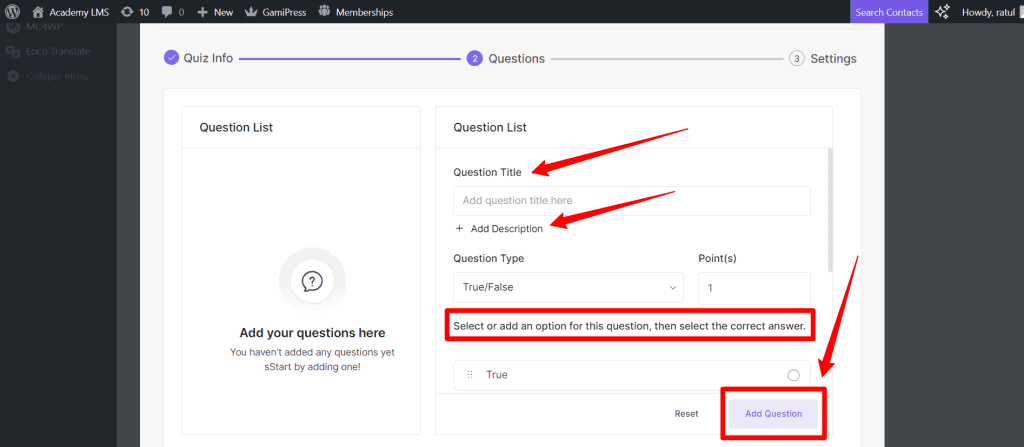The image size is (1024, 447).
Task: Go to the Quiz Info step
Action: 198,58
